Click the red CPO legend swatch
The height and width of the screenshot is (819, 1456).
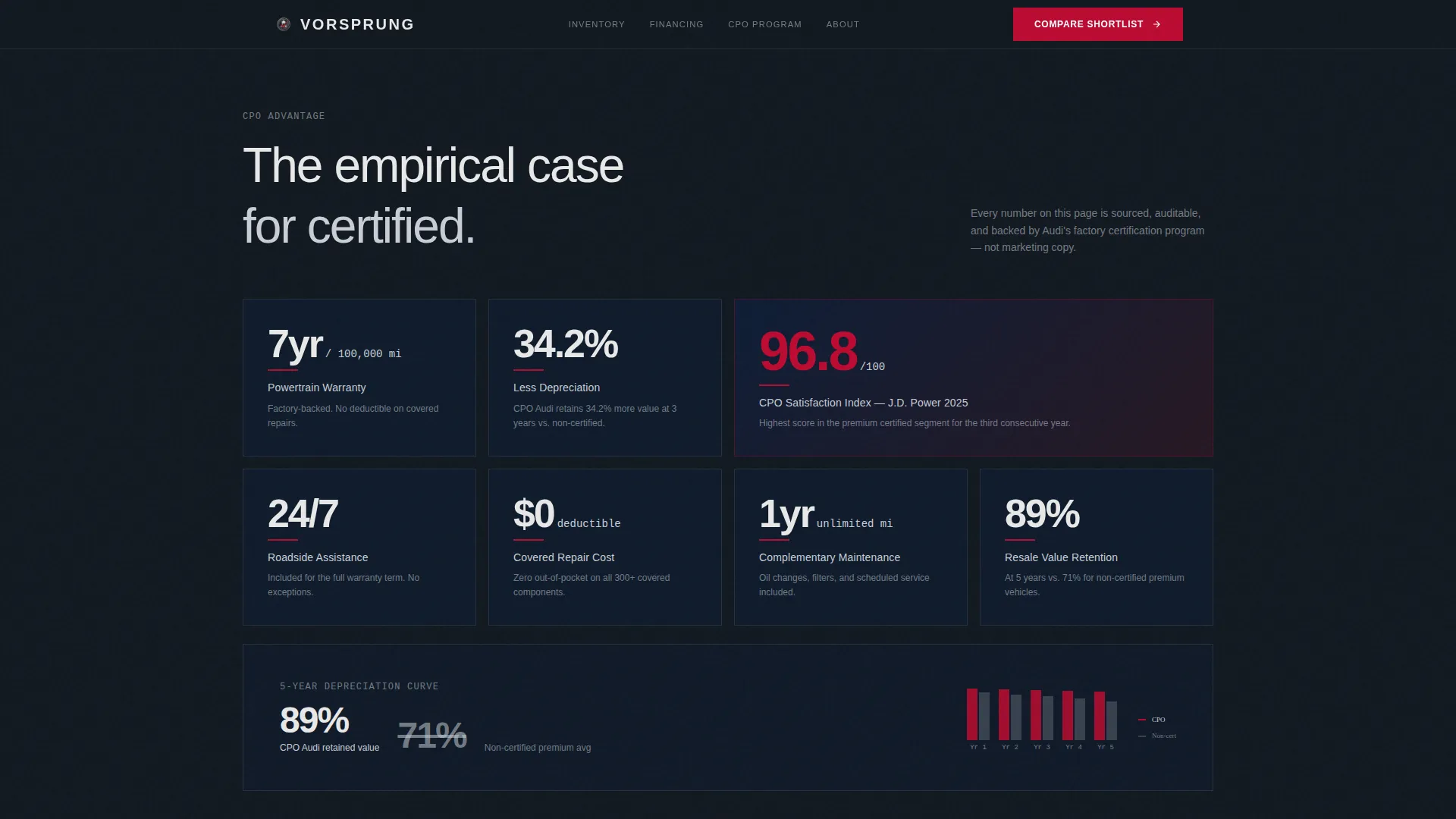[x=1142, y=720]
